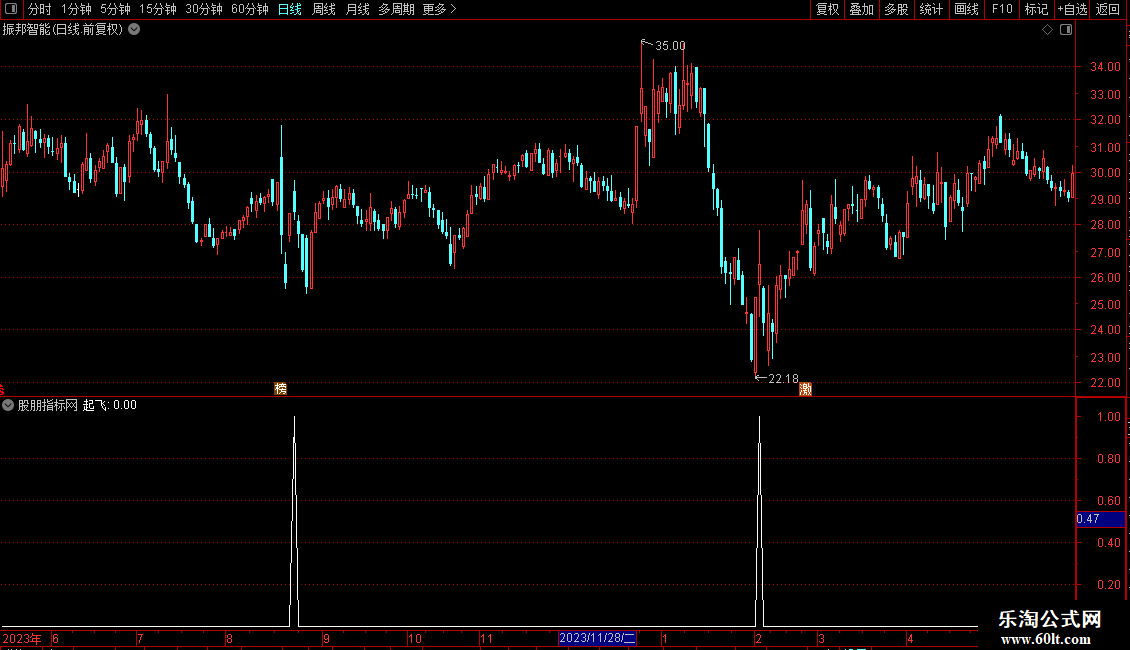
Task: Open the 多股 multi-stock view
Action: point(896,9)
